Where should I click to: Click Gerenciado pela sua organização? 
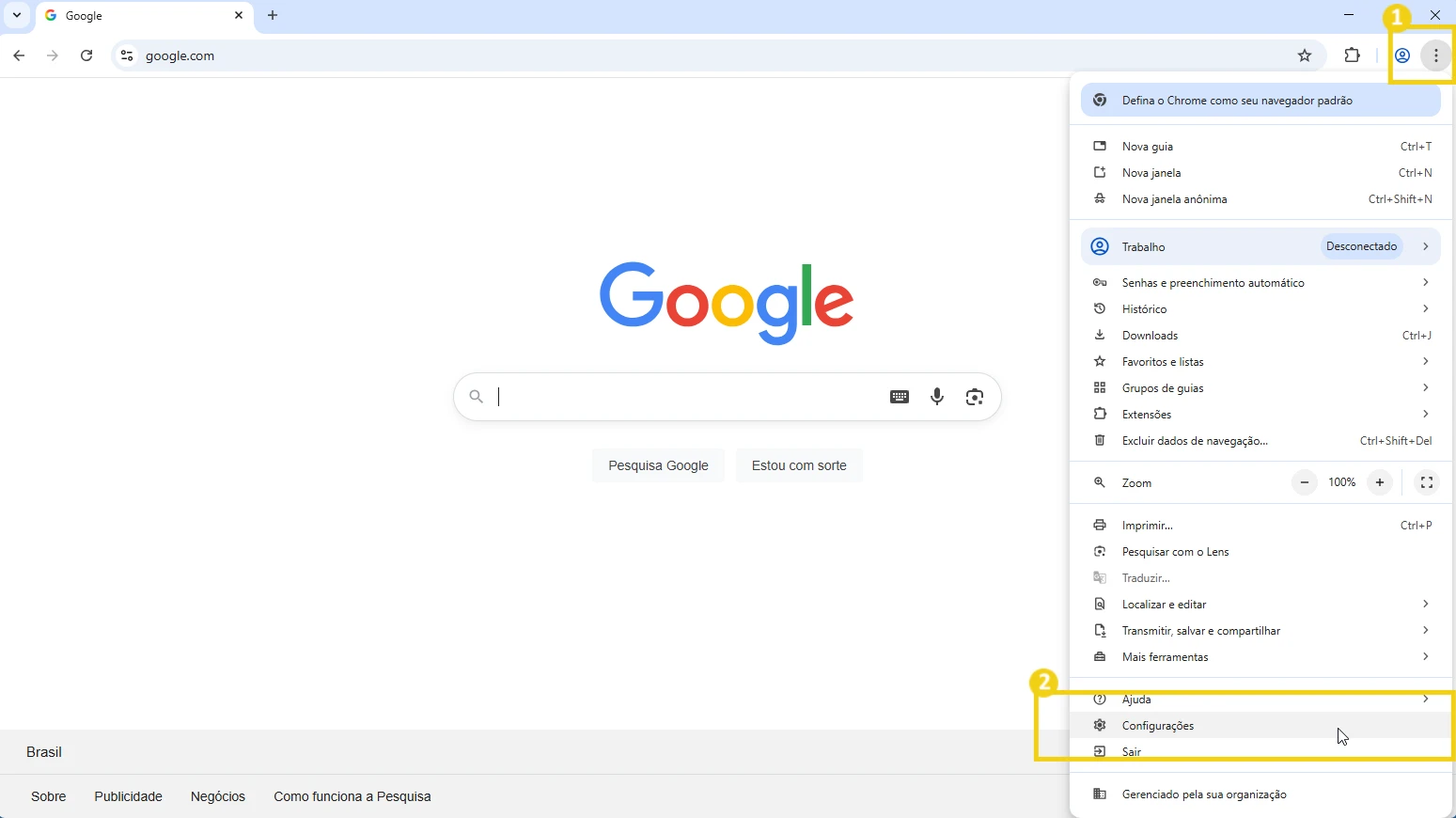point(1260,794)
